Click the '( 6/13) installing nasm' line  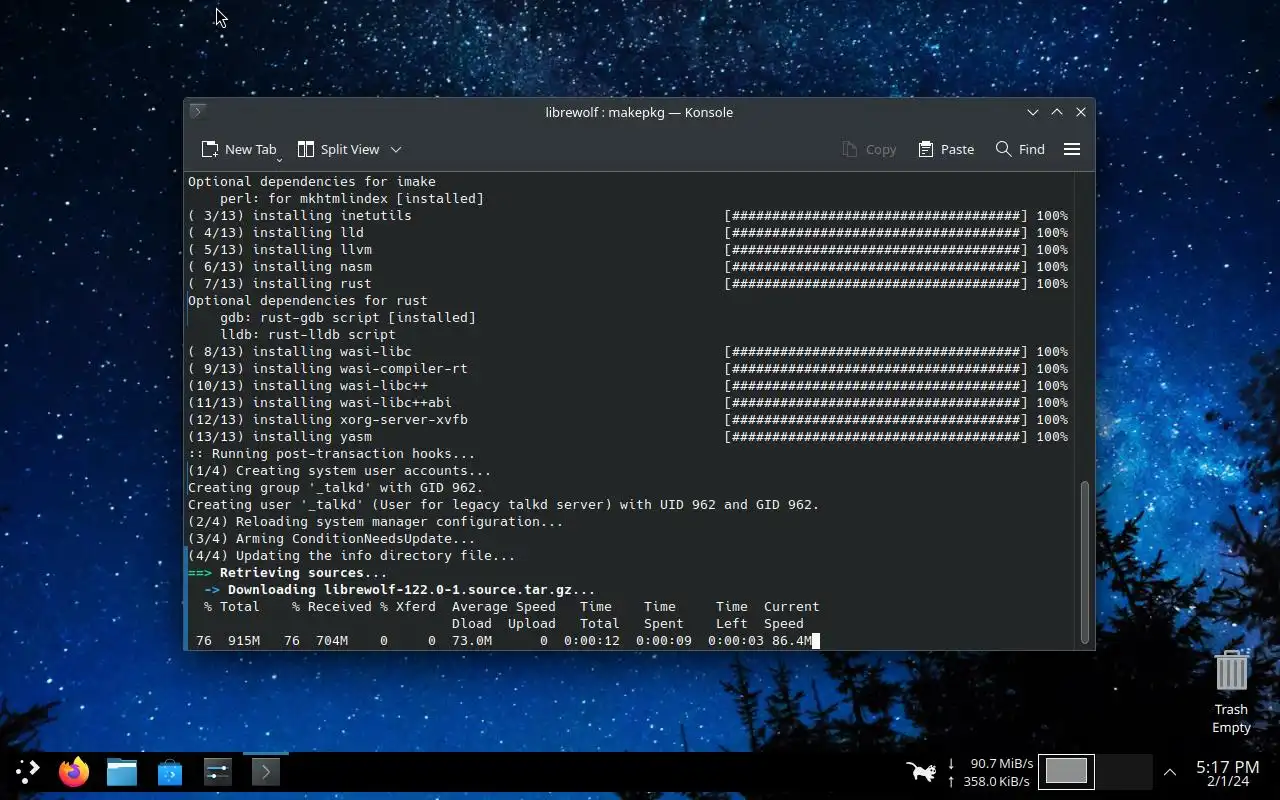pos(280,267)
